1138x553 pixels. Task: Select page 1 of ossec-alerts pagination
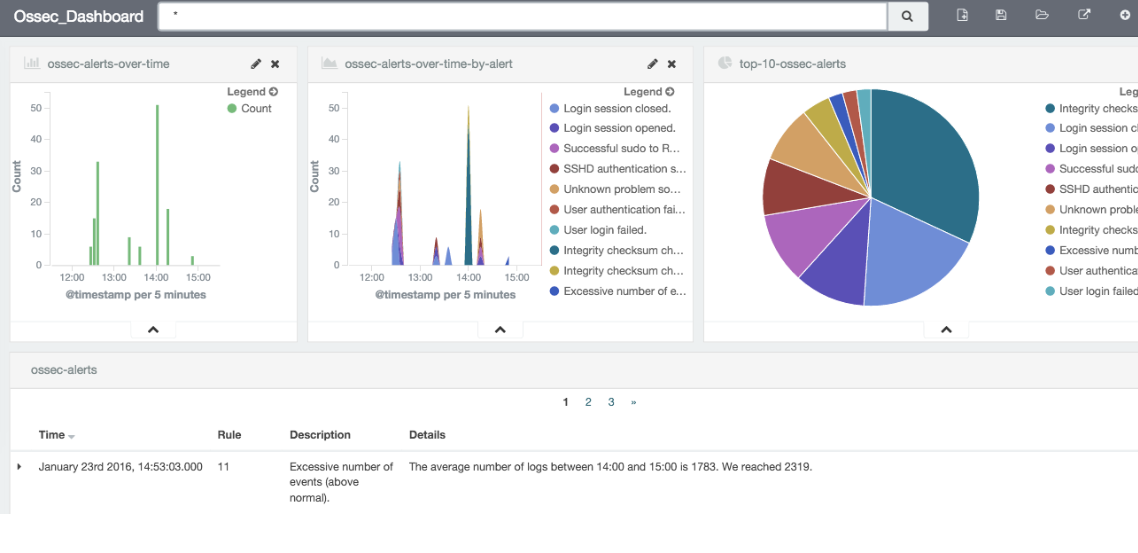[x=566, y=402]
